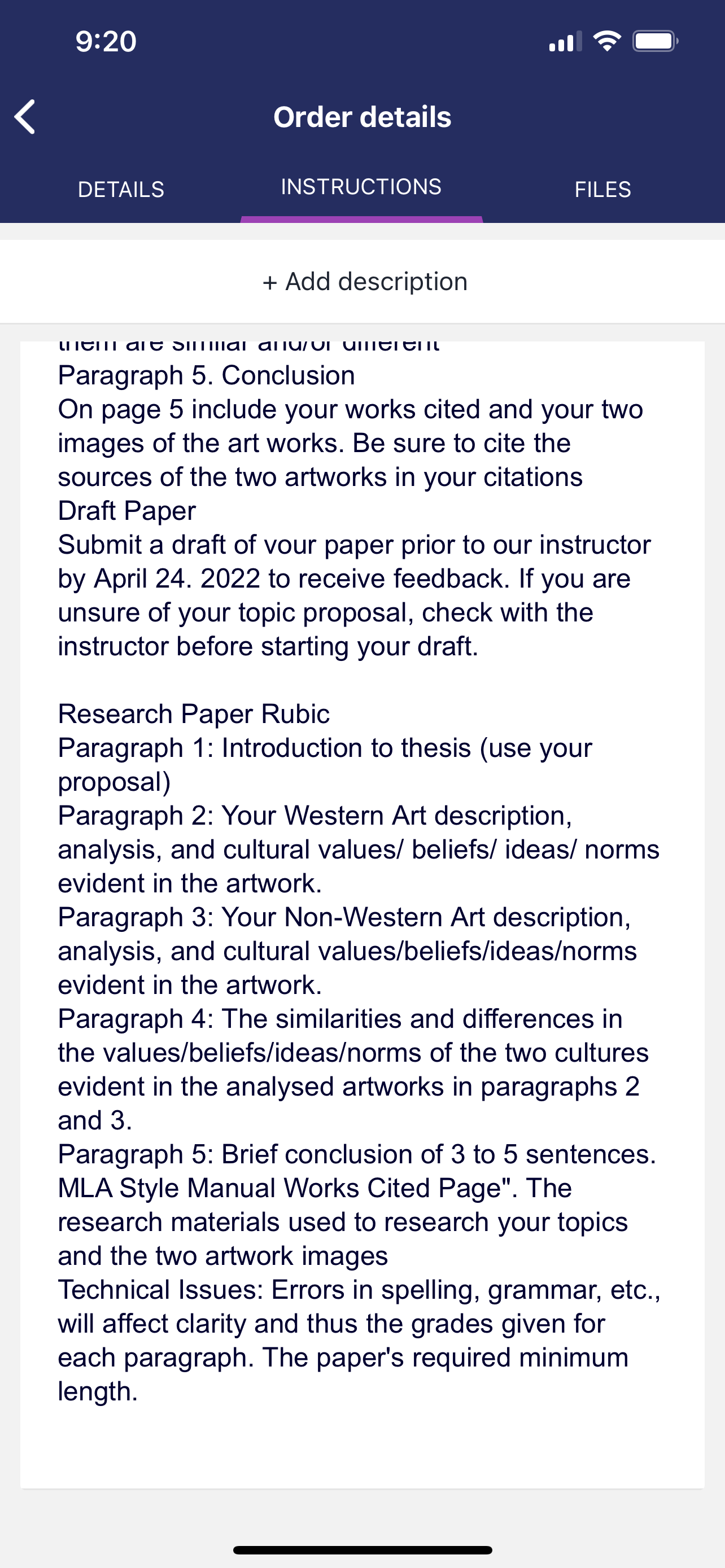
Task: Tap the "Paragraph 1: Introduction to thesis" line
Action: pyautogui.click(x=325, y=748)
